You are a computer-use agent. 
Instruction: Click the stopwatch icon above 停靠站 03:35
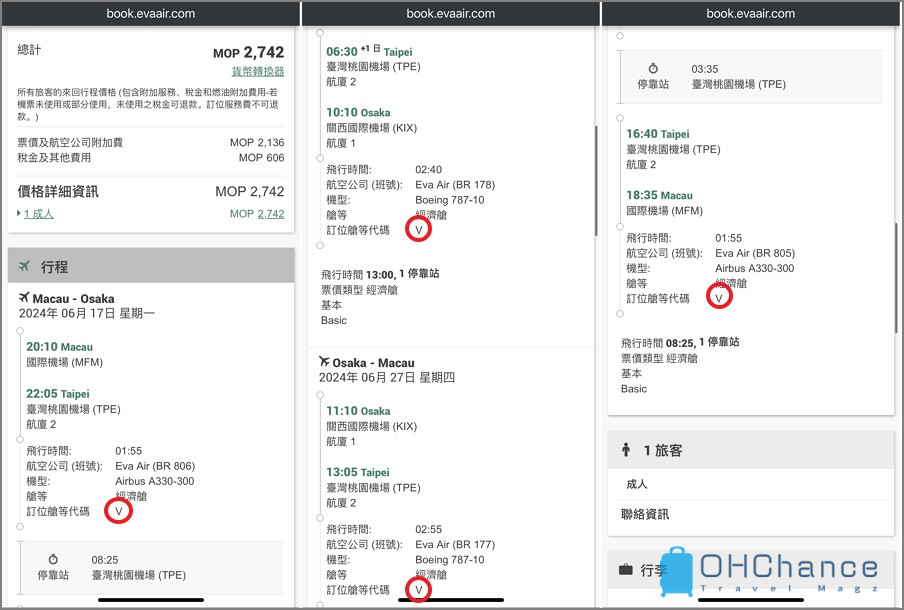pos(653,69)
